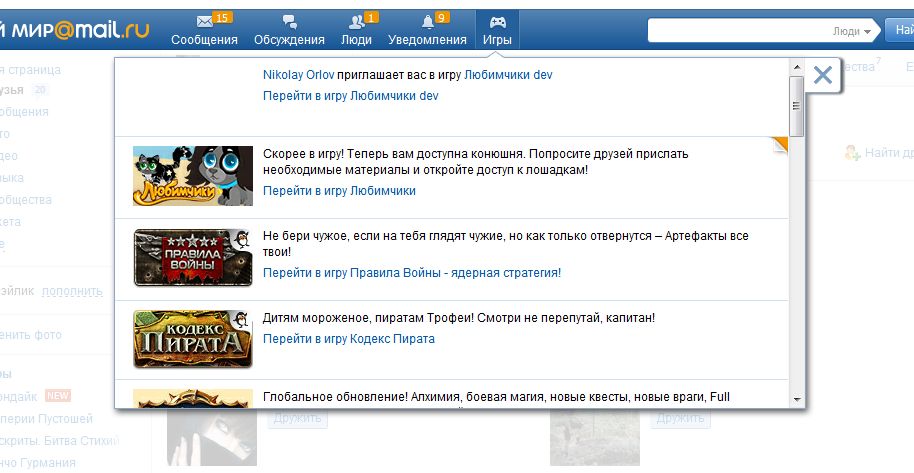Open the Кодекс Пирата game thumbnail
Image resolution: width=914 pixels, height=473 pixels.
(193, 339)
